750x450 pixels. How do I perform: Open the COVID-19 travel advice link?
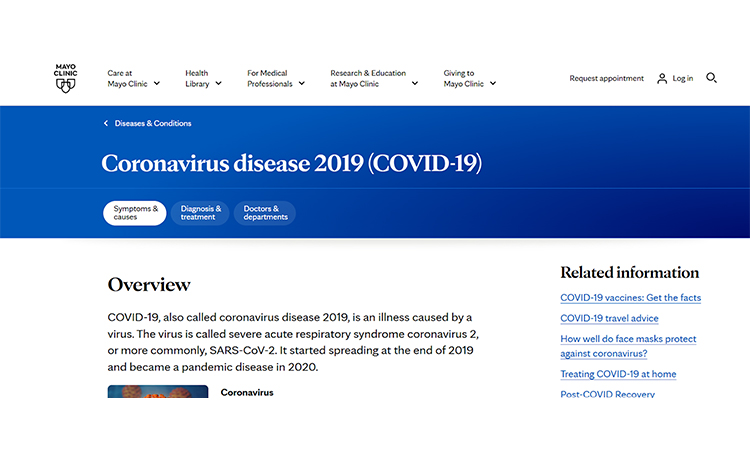pyautogui.click(x=609, y=318)
